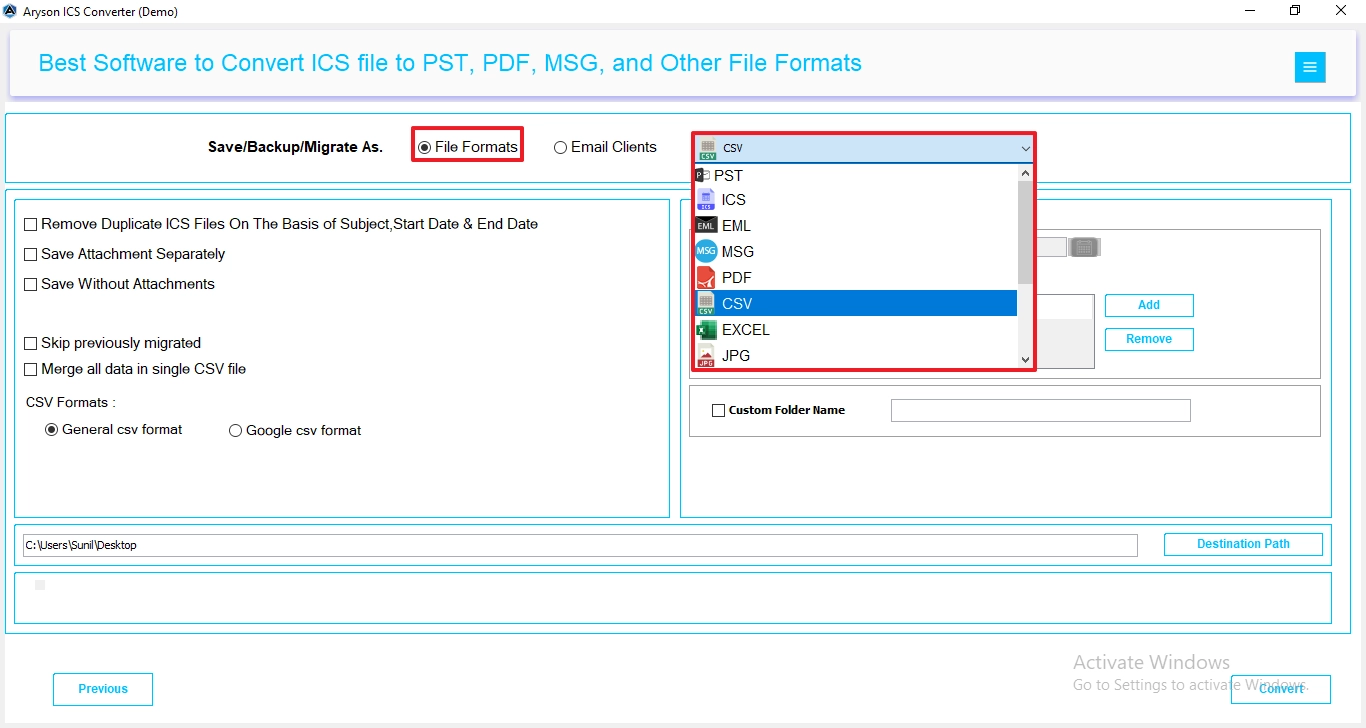1366x728 pixels.
Task: Choose Google csv format radio button
Action: [x=236, y=431]
